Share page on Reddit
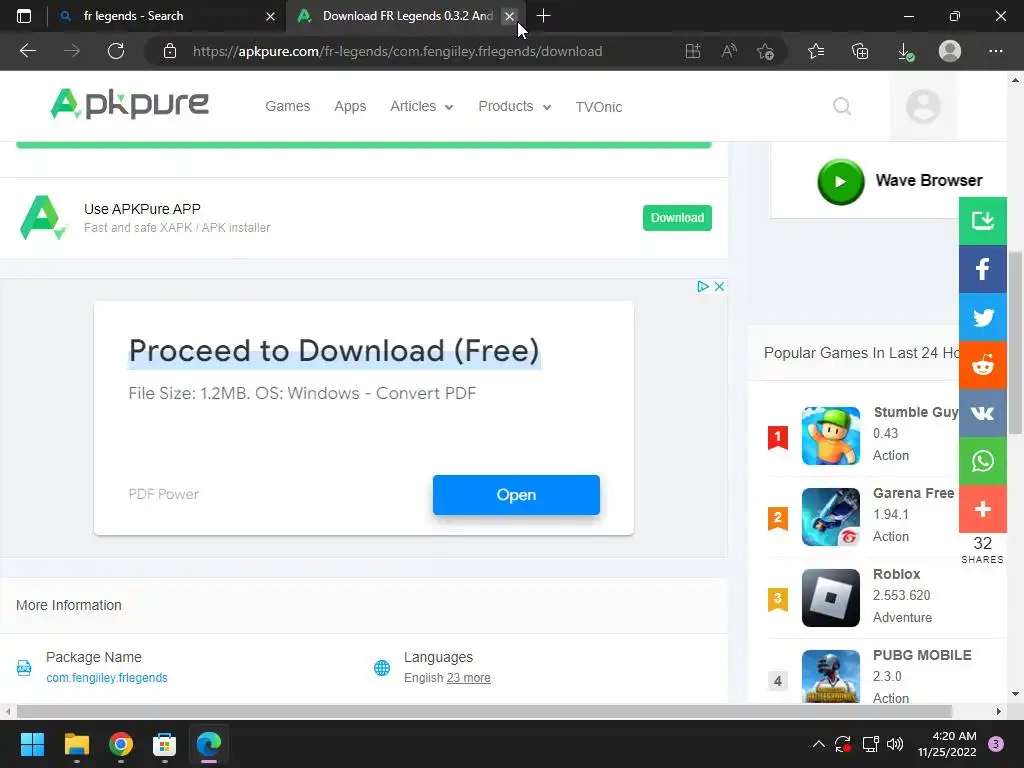1024x768 pixels. [x=982, y=365]
